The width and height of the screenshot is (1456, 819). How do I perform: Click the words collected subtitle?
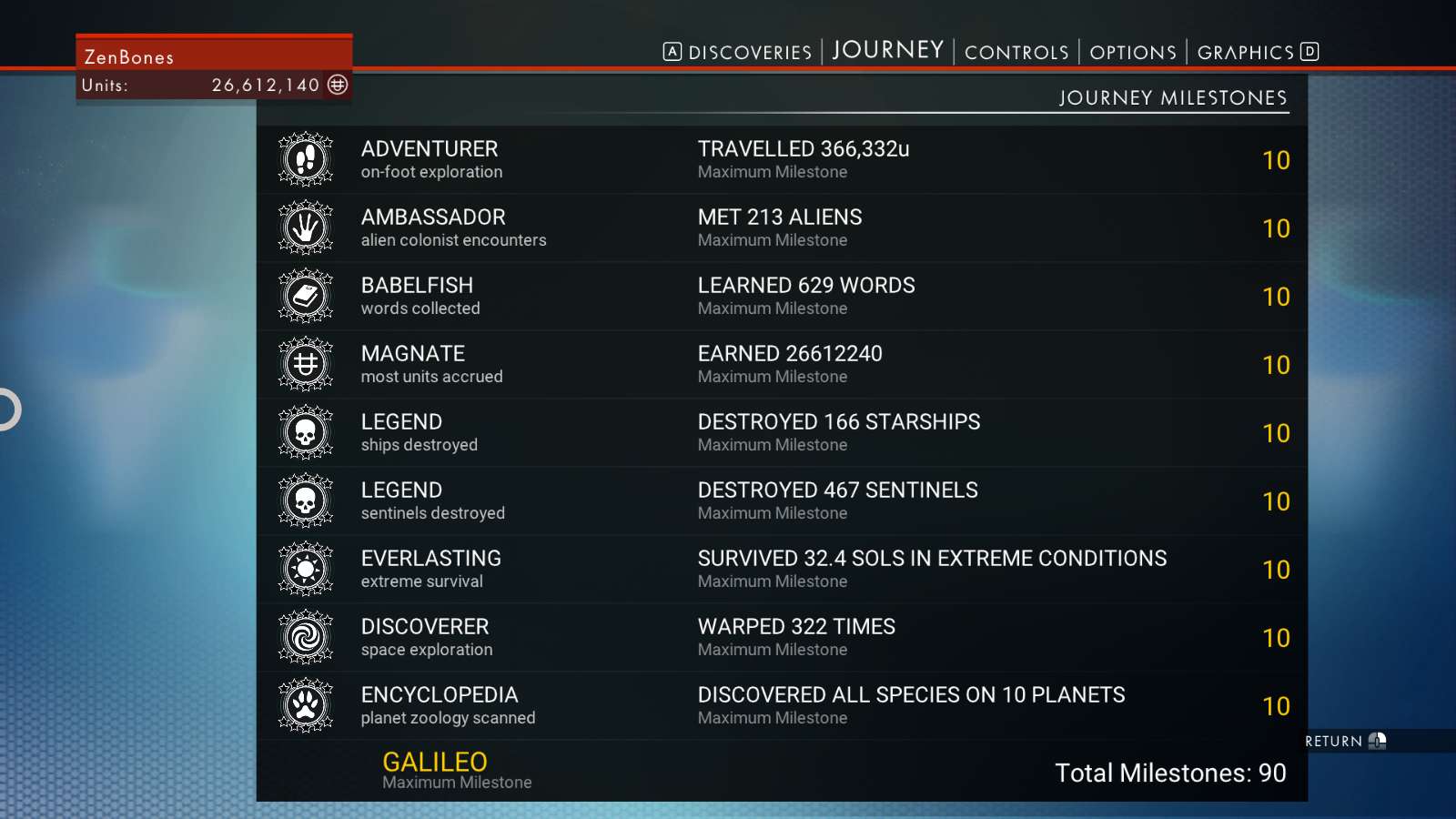click(420, 308)
